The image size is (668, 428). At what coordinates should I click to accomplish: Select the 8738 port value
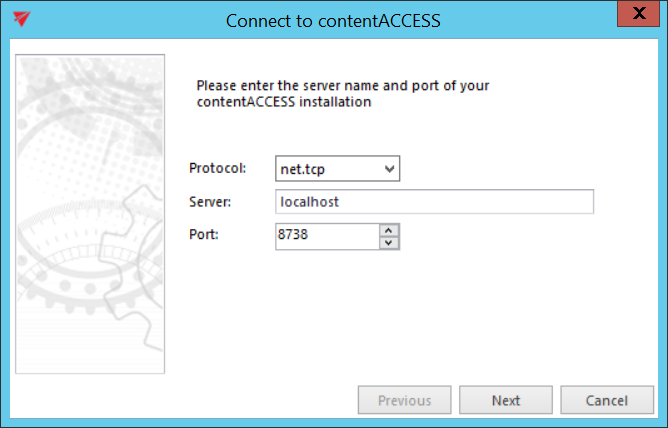297,235
